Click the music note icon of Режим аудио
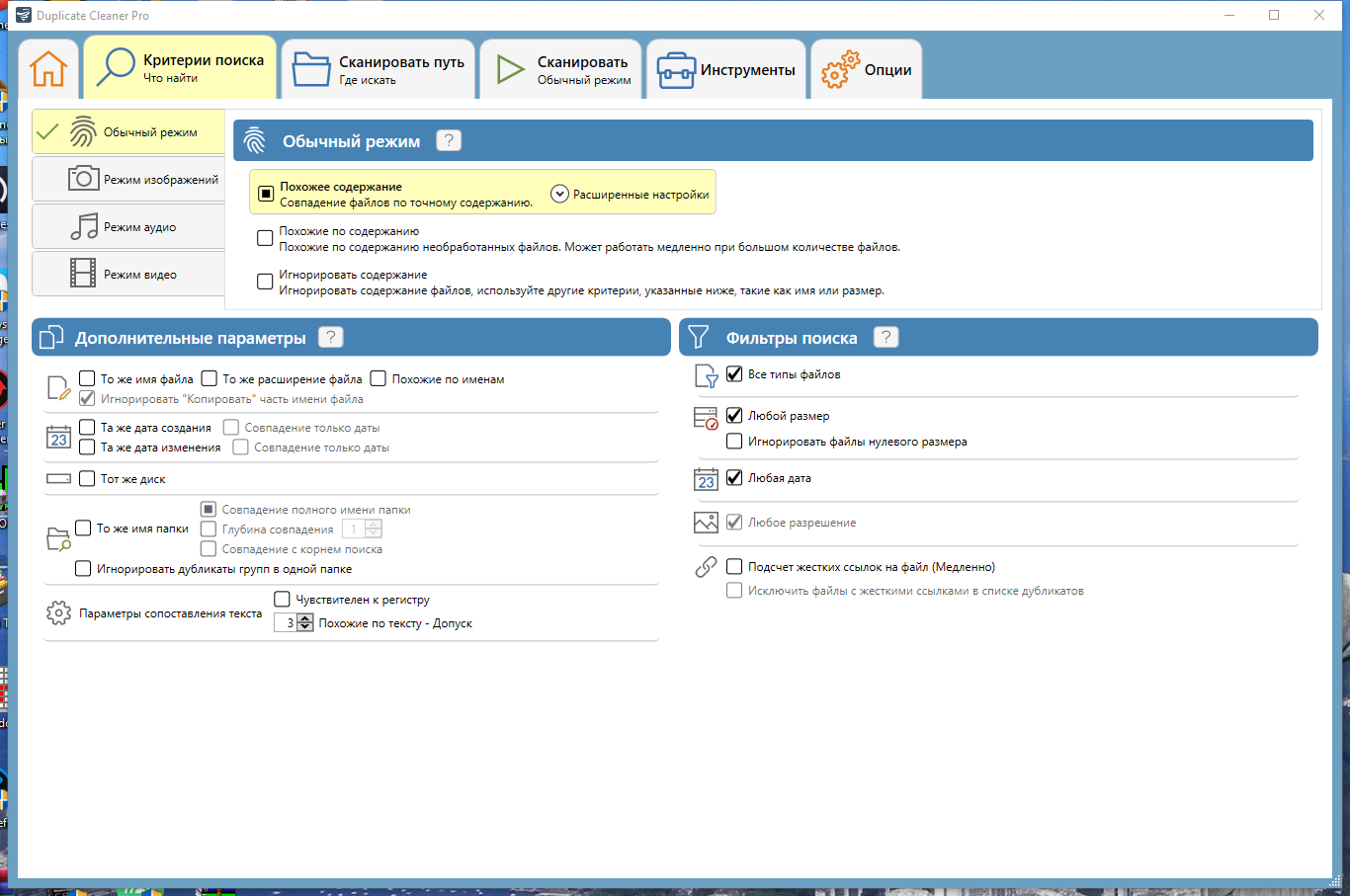 point(83,226)
